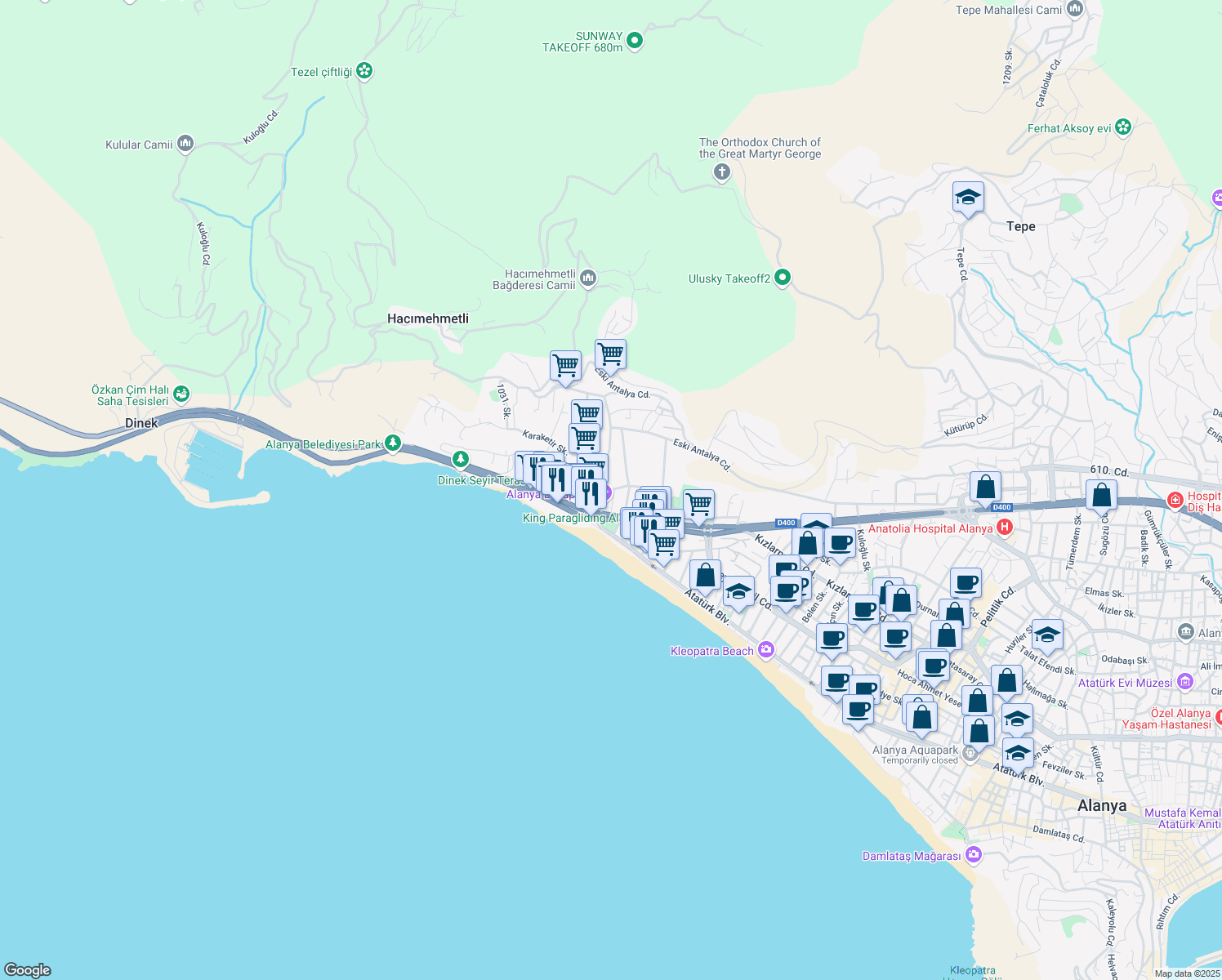
Task: Click the King Paragliding Alanya label
Action: [571, 518]
